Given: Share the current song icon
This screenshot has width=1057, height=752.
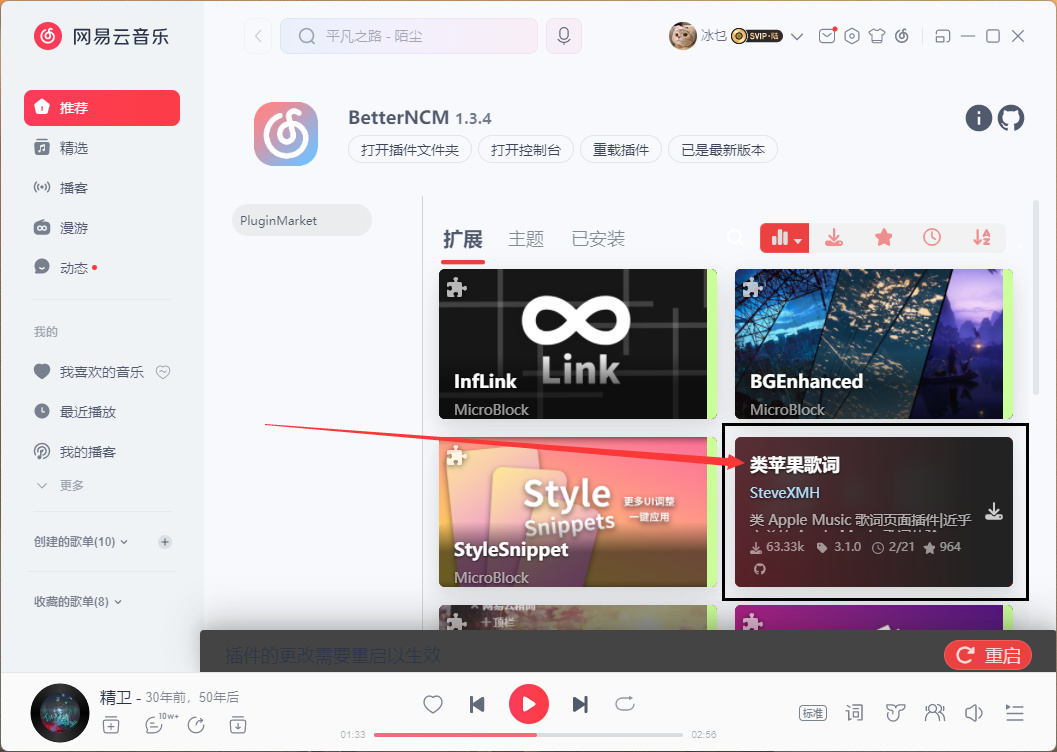Looking at the screenshot, I should [x=196, y=726].
